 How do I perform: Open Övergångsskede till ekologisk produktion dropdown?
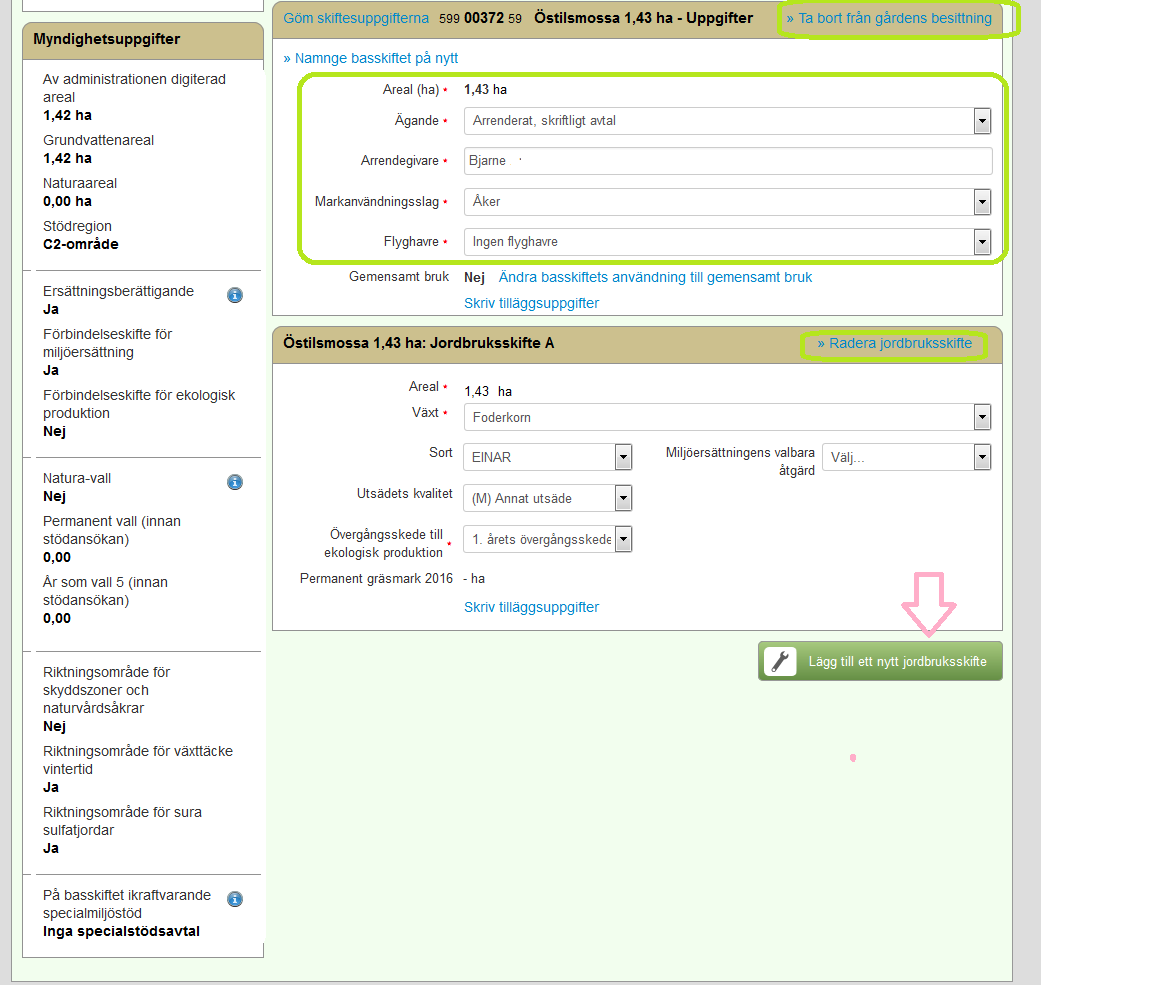(547, 539)
